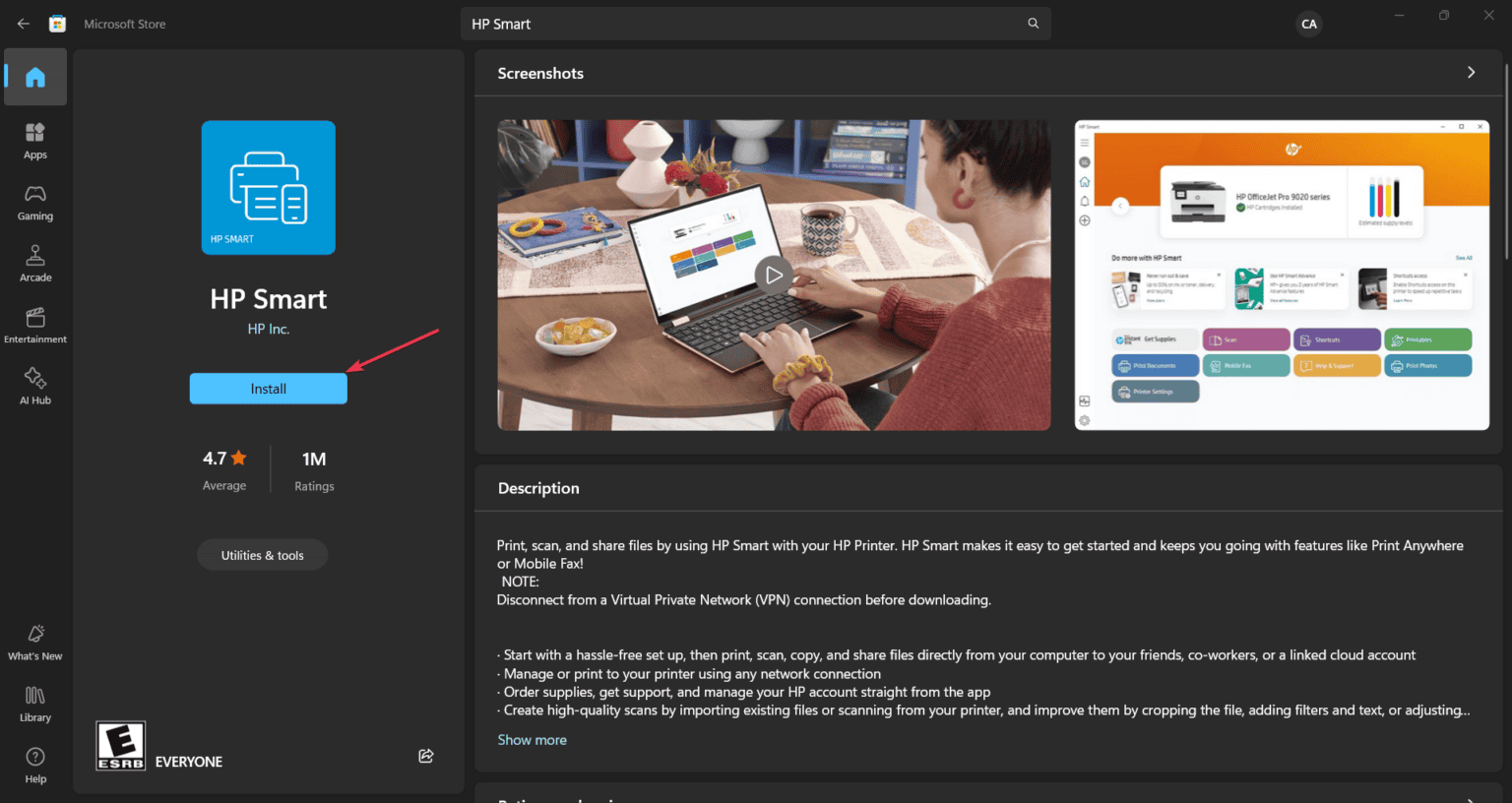The height and width of the screenshot is (803, 1512).
Task: Open the Home page in sidebar
Action: pos(35,77)
